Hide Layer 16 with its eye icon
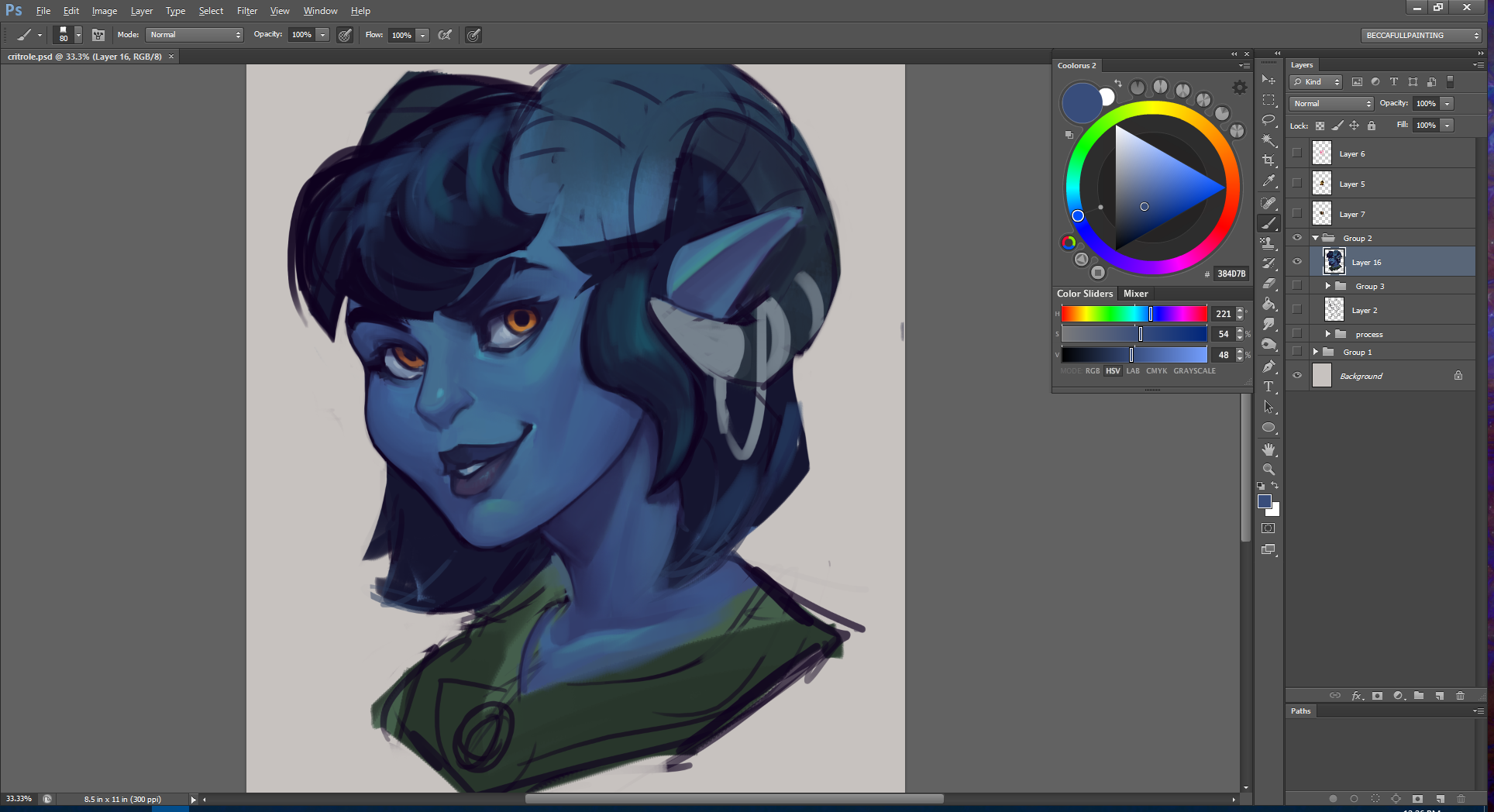The image size is (1494, 812). click(x=1297, y=262)
